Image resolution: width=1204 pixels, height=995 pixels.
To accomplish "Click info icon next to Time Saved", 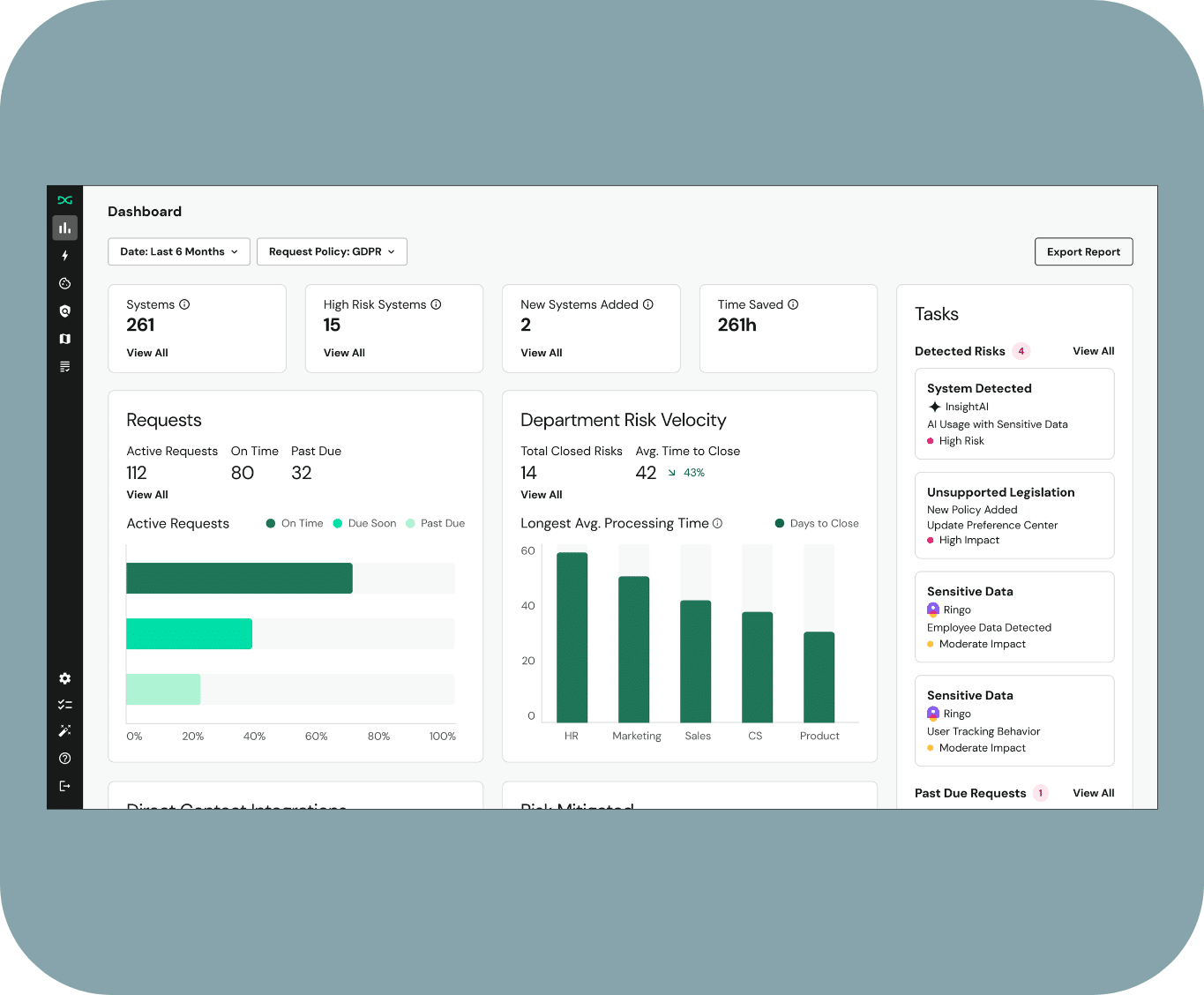I will [x=793, y=304].
